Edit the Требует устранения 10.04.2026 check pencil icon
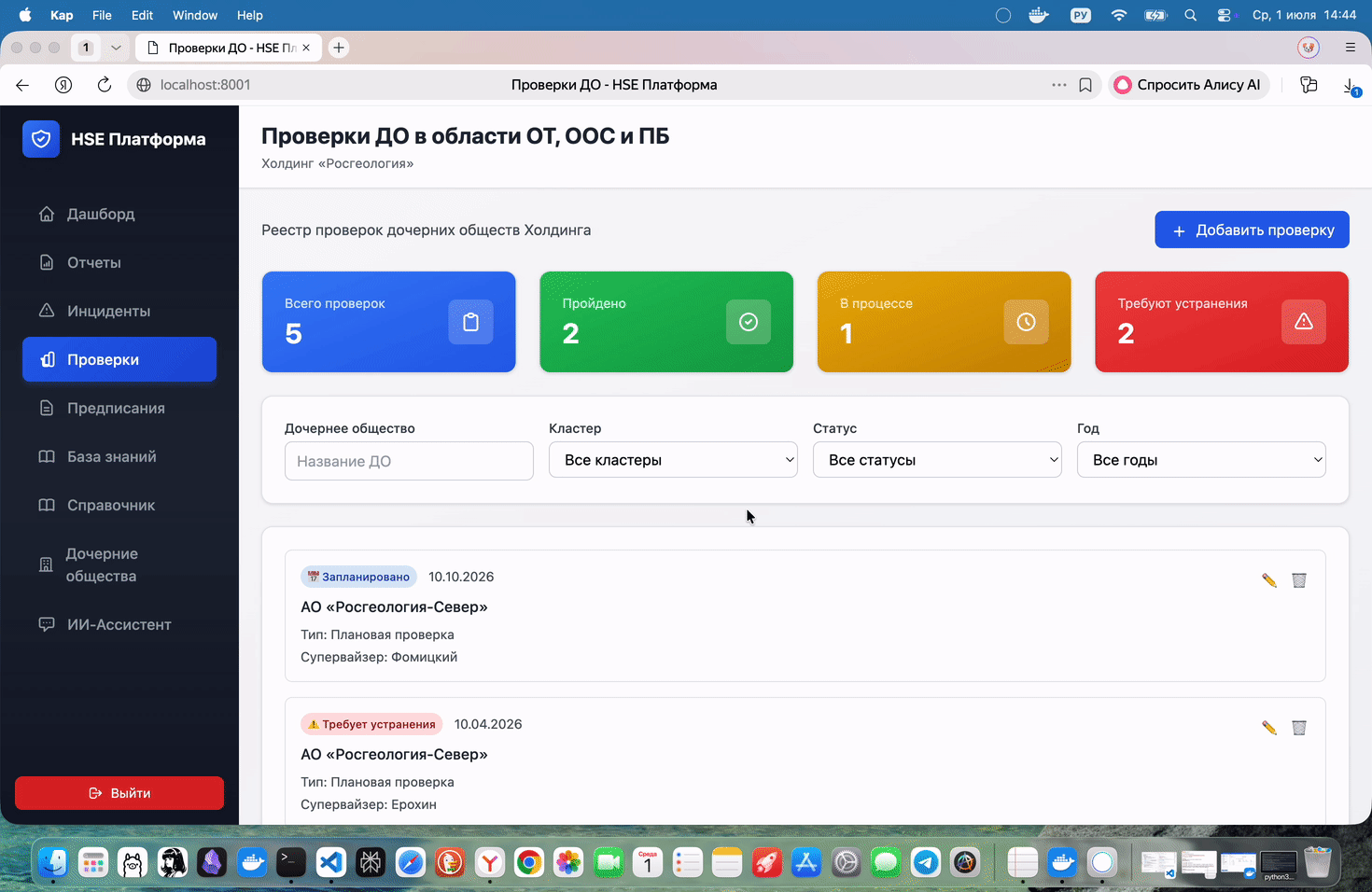The height and width of the screenshot is (892, 1372). click(1269, 728)
